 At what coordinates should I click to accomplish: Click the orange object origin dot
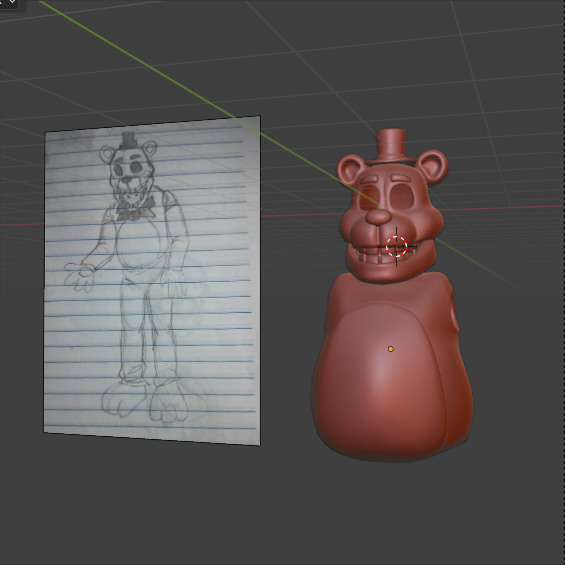pyautogui.click(x=391, y=349)
